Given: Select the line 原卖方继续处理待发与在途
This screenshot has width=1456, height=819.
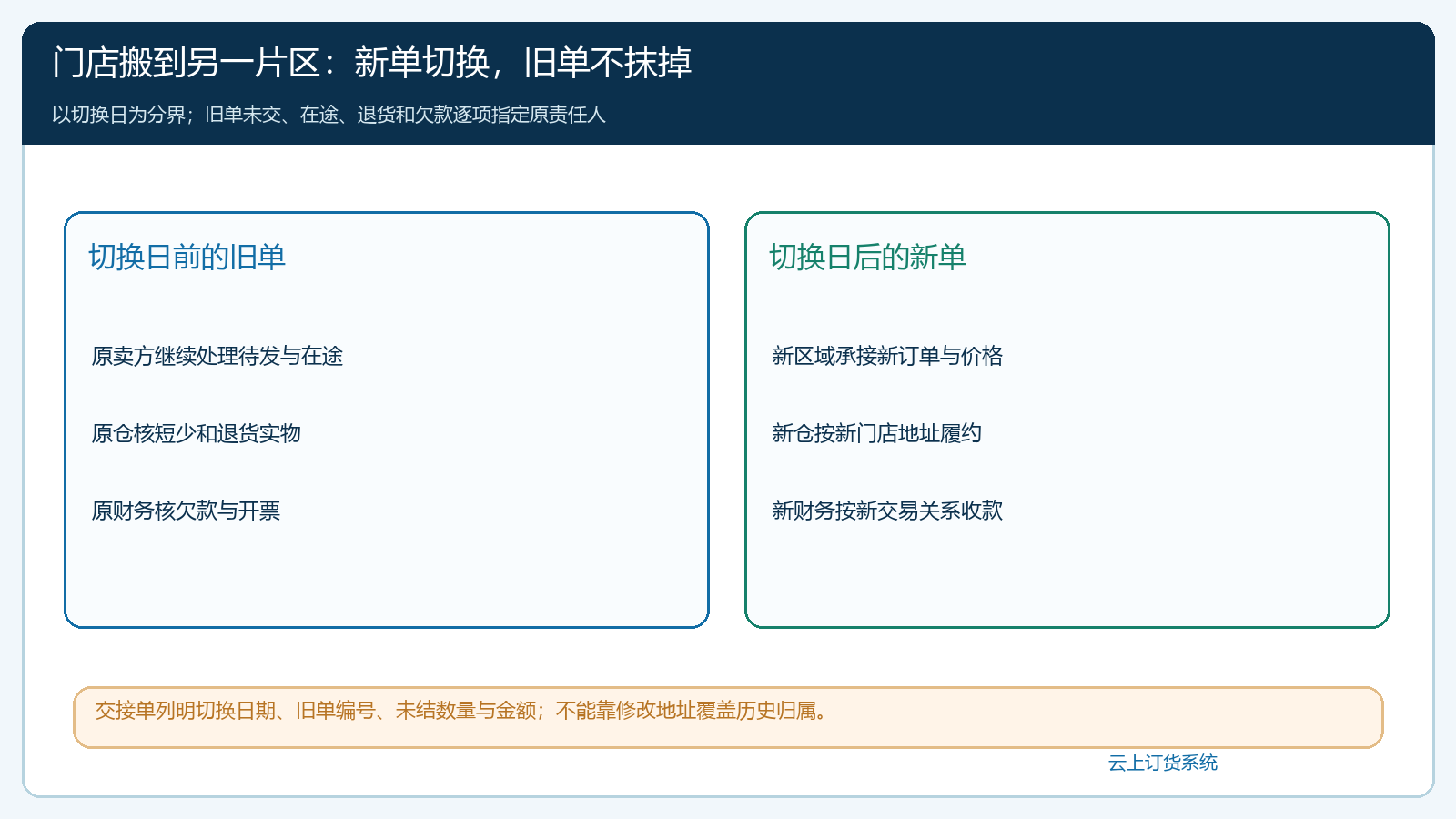Looking at the screenshot, I should [217, 356].
